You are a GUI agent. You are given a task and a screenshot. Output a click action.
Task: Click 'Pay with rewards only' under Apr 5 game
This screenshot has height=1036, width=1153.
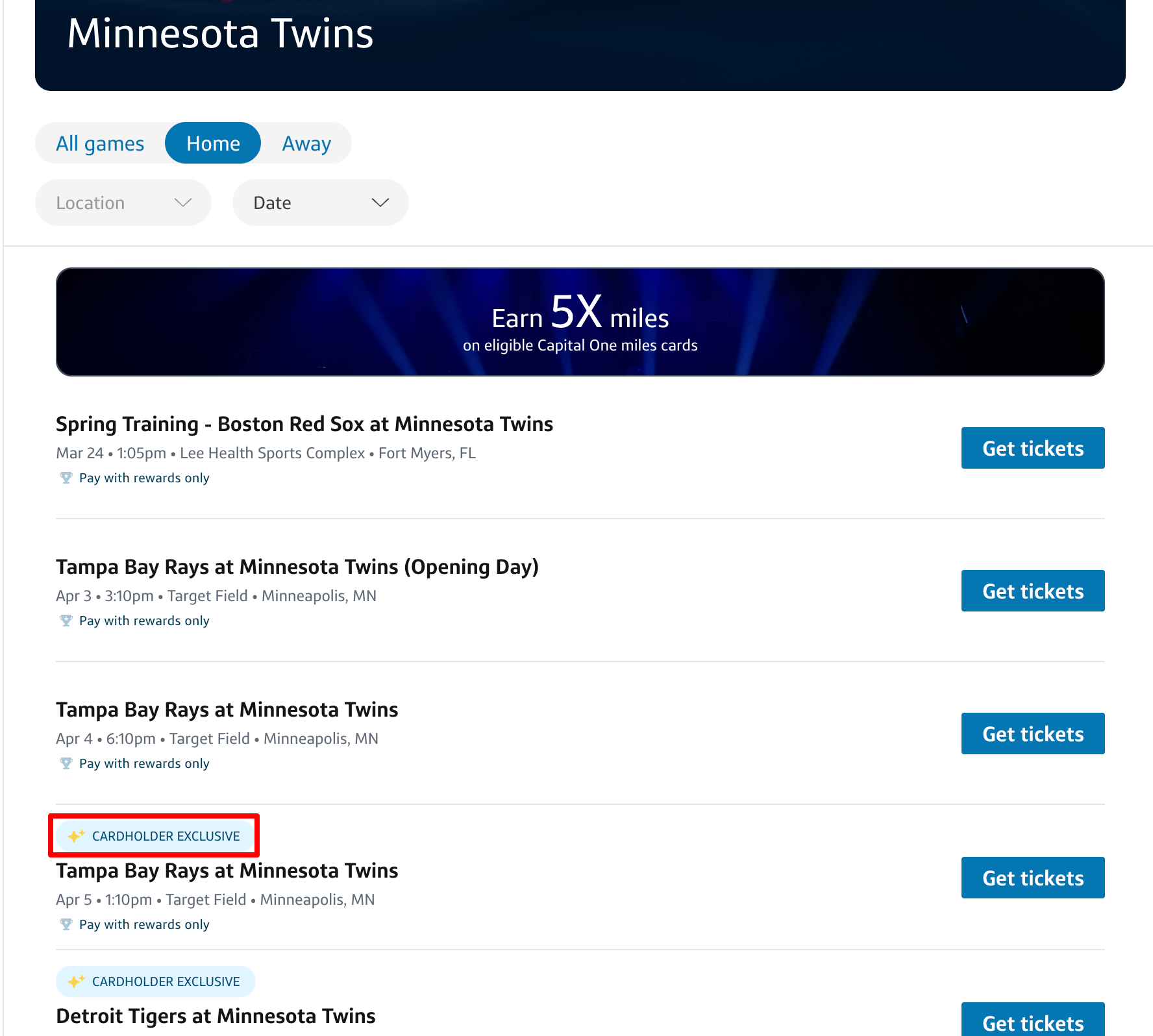(x=144, y=924)
